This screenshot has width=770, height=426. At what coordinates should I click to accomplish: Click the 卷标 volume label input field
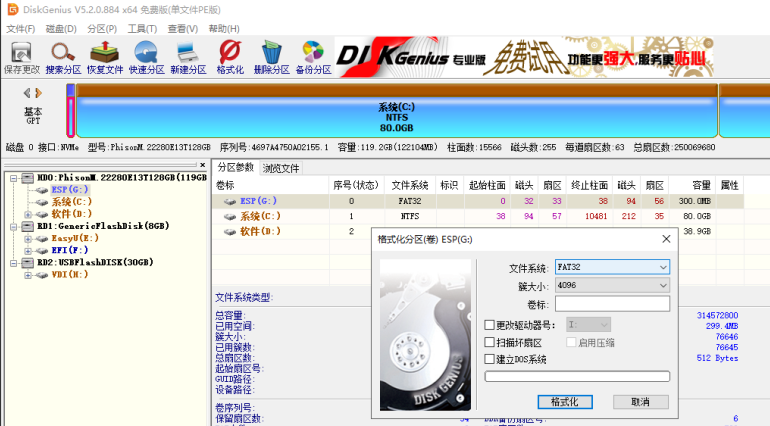612,304
